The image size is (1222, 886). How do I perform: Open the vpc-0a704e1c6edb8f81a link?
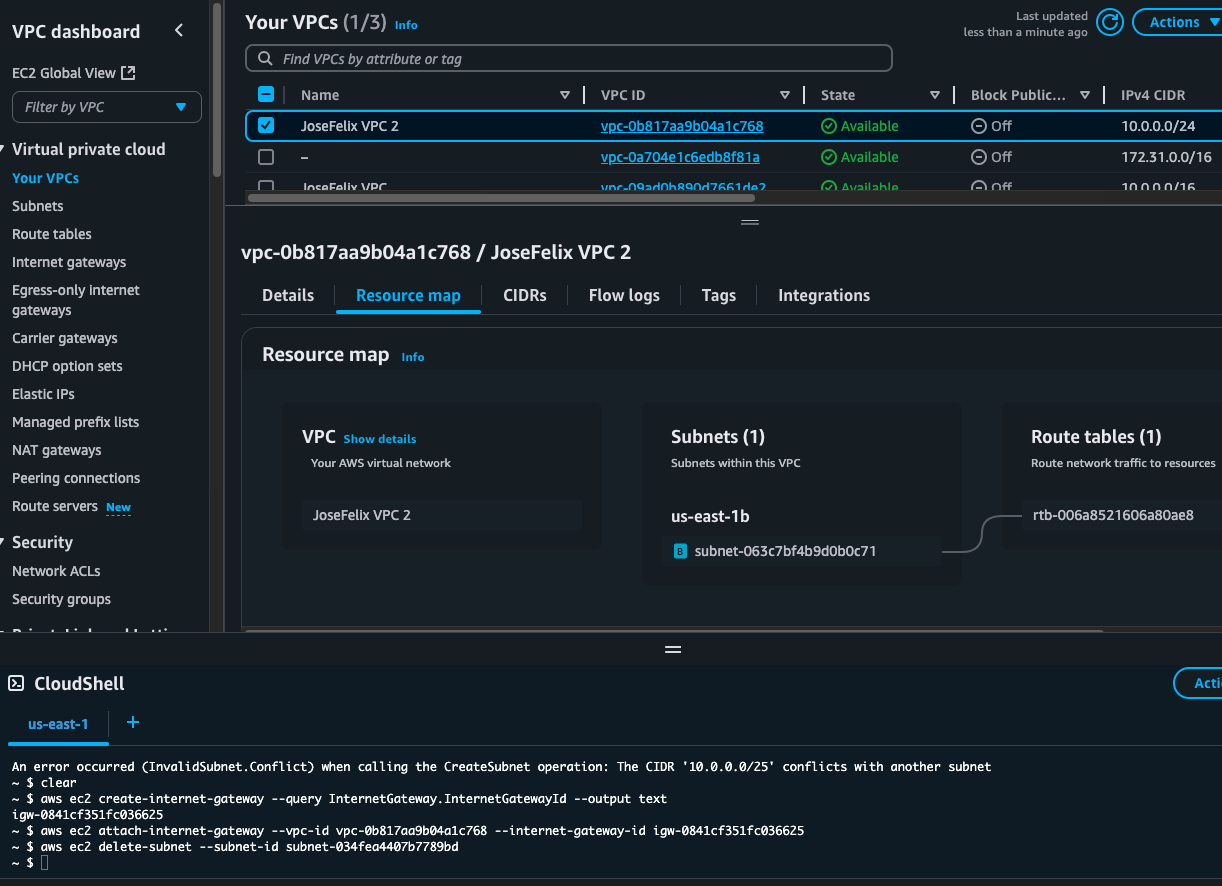tap(680, 157)
